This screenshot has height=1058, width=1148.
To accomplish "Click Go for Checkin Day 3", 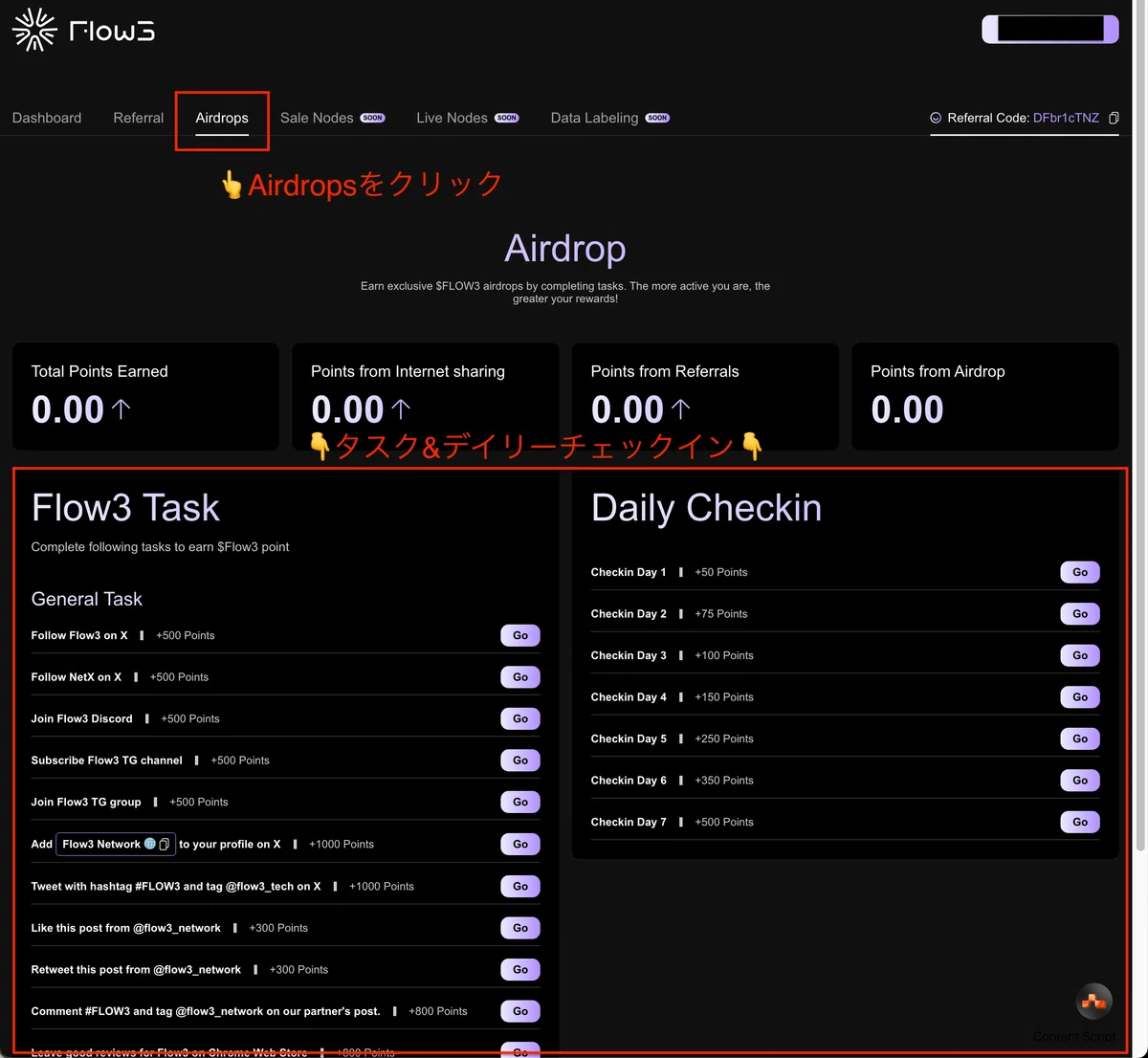I will pos(1080,655).
